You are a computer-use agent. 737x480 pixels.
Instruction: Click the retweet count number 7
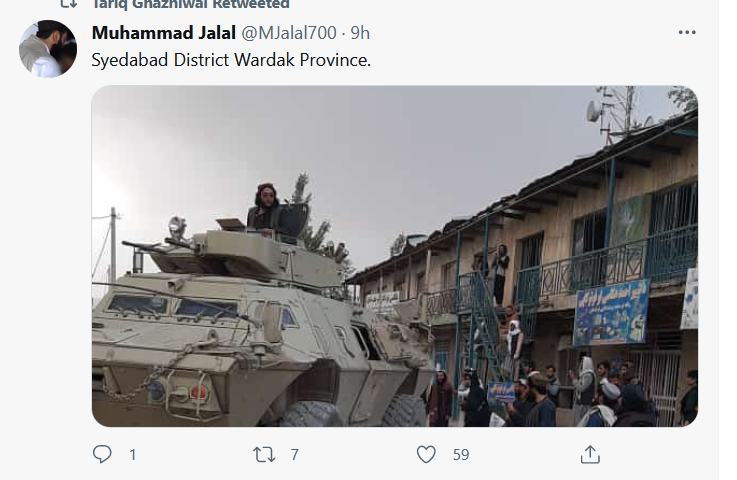pyautogui.click(x=294, y=455)
